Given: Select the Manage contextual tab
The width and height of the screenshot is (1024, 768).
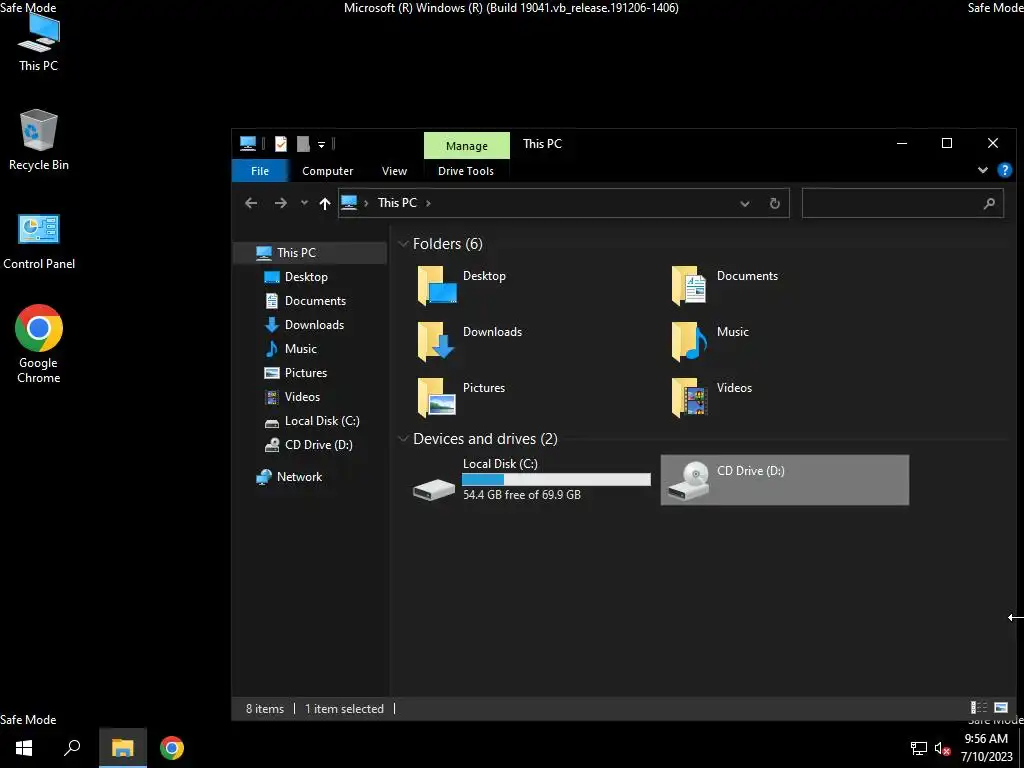Looking at the screenshot, I should 466,146.
